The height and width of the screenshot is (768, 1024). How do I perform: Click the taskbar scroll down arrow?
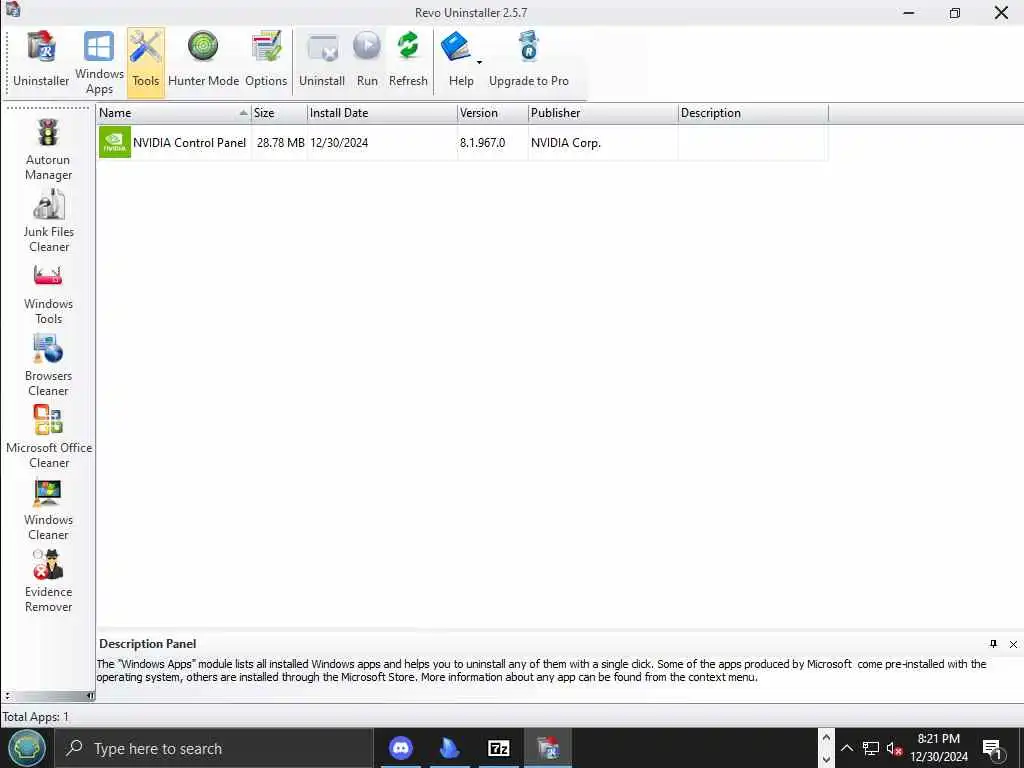click(x=826, y=759)
